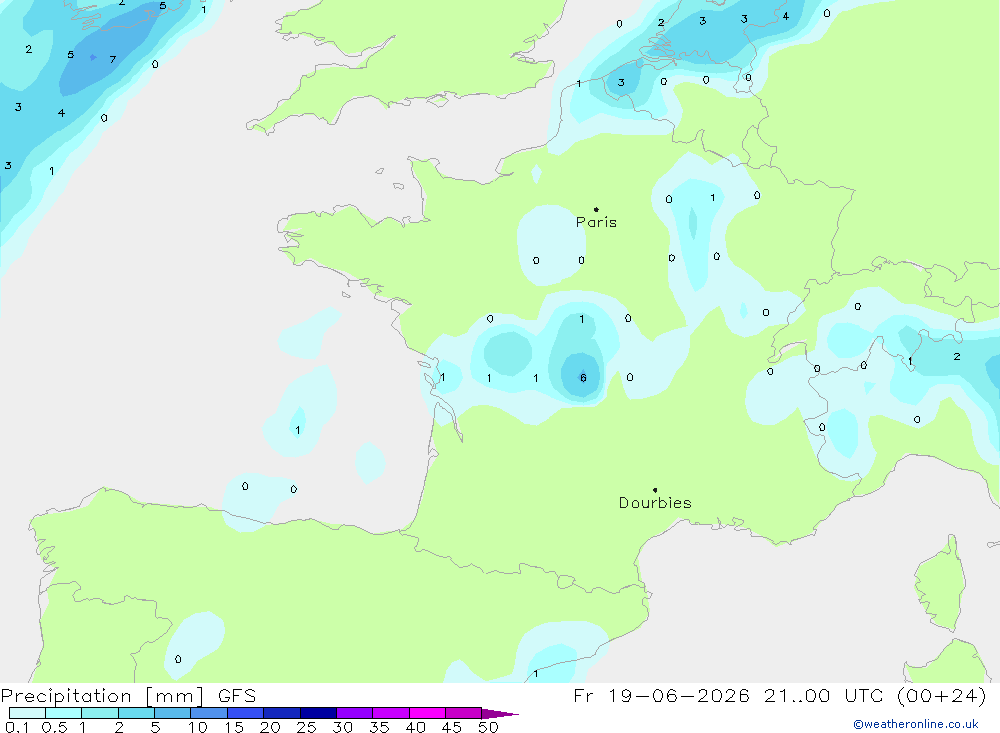The image size is (1000, 733).
Task: Click the '45' legend scale label
Action: pos(452,727)
